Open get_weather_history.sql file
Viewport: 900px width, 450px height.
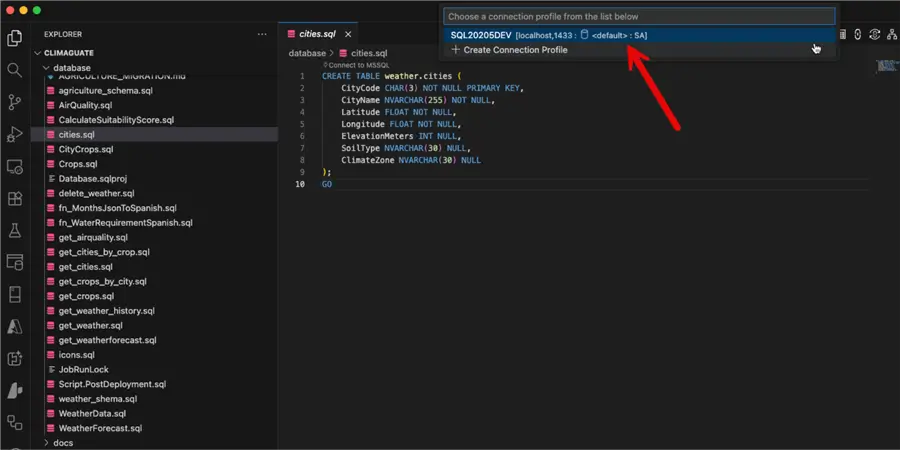[x=107, y=311]
